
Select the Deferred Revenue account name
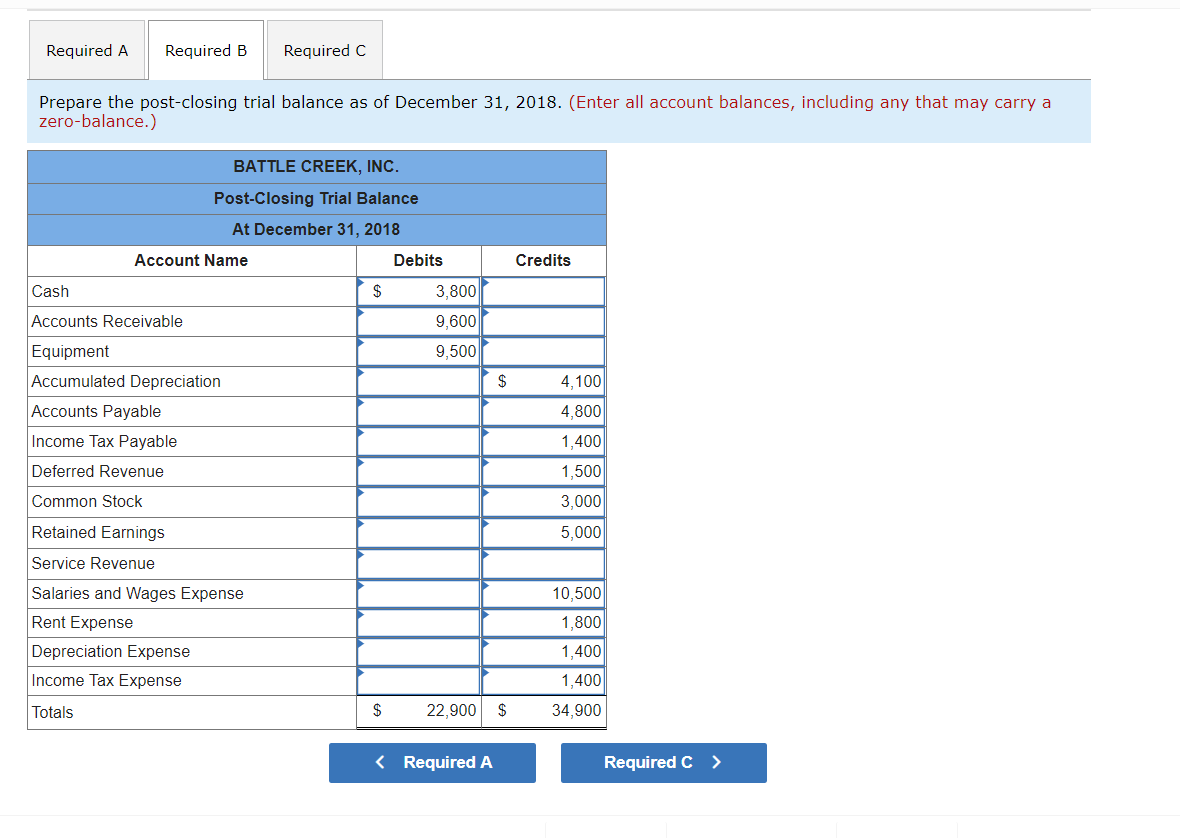tap(192, 472)
